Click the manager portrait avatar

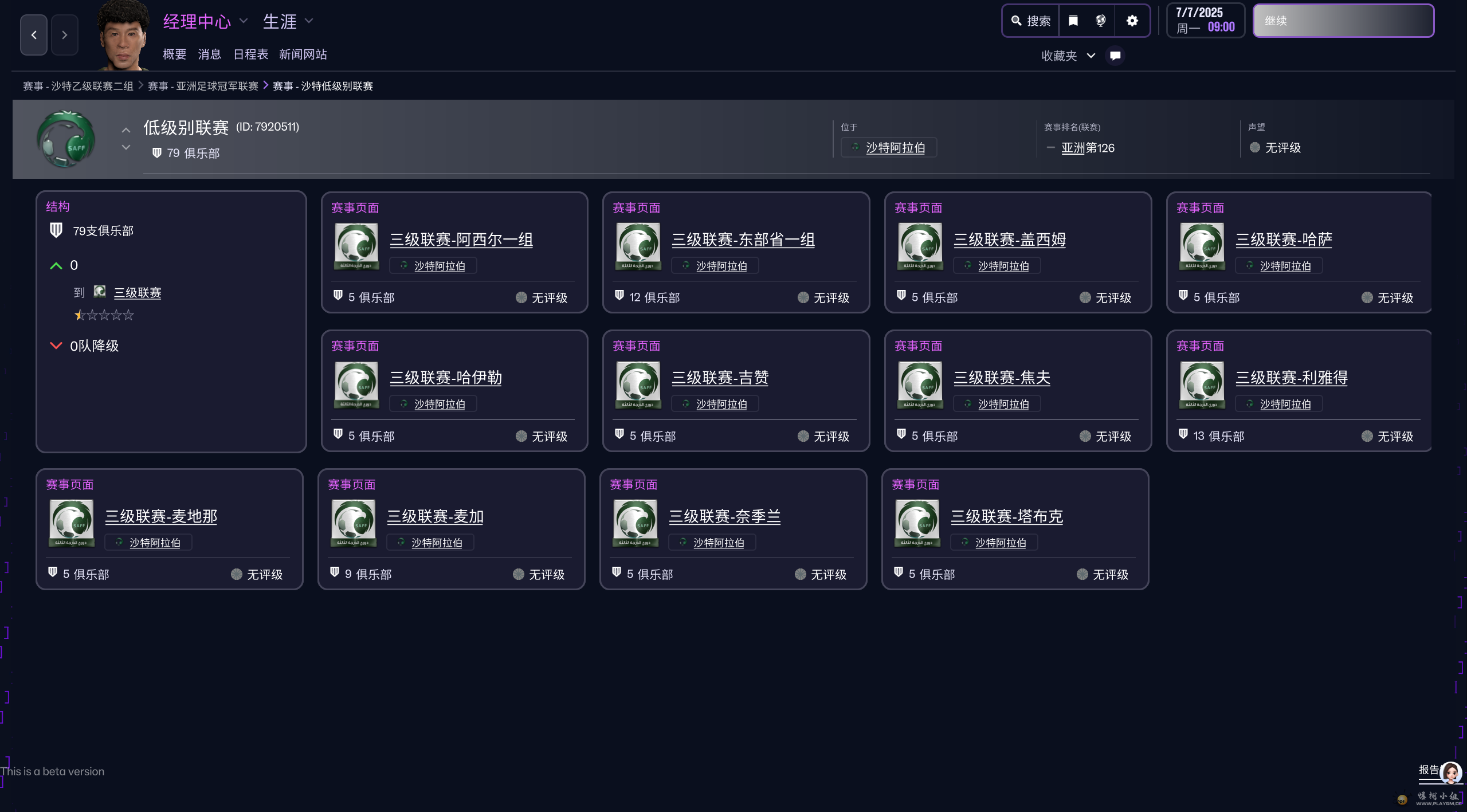pyautogui.click(x=123, y=36)
